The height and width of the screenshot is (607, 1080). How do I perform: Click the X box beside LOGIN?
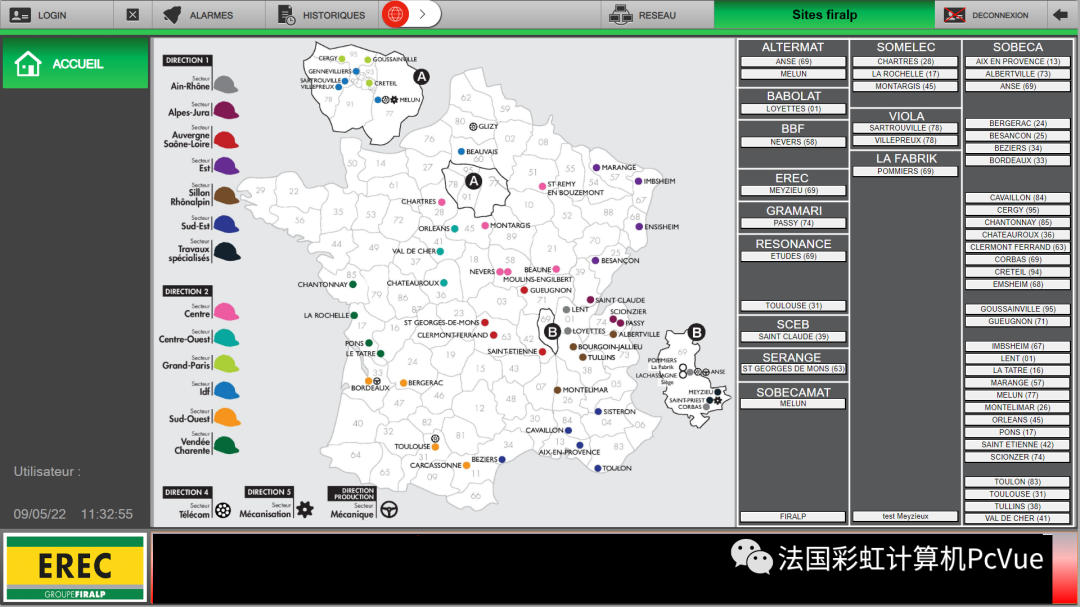[133, 14]
